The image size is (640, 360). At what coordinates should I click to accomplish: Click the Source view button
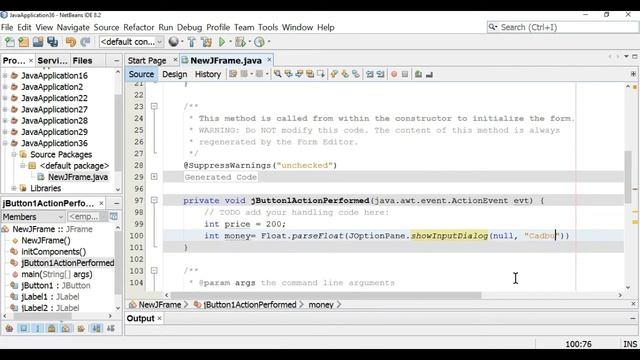pos(141,74)
